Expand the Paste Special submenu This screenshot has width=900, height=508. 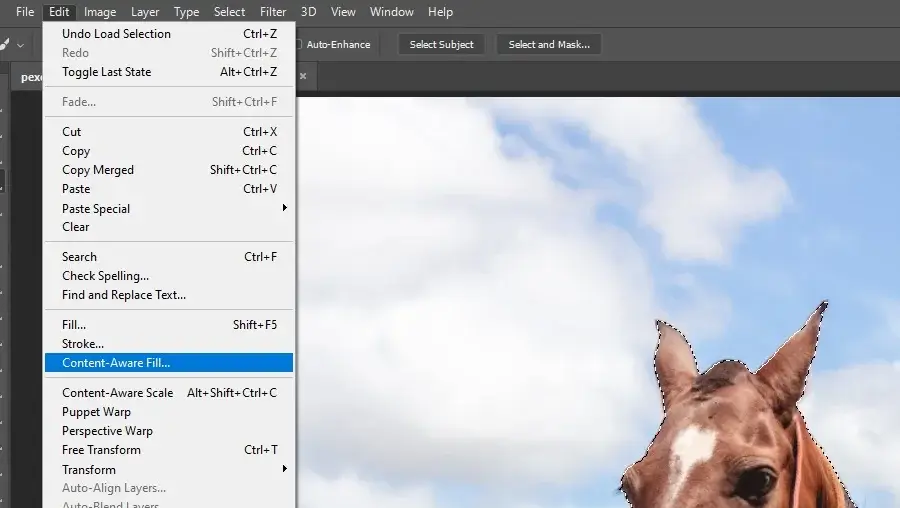(169, 208)
